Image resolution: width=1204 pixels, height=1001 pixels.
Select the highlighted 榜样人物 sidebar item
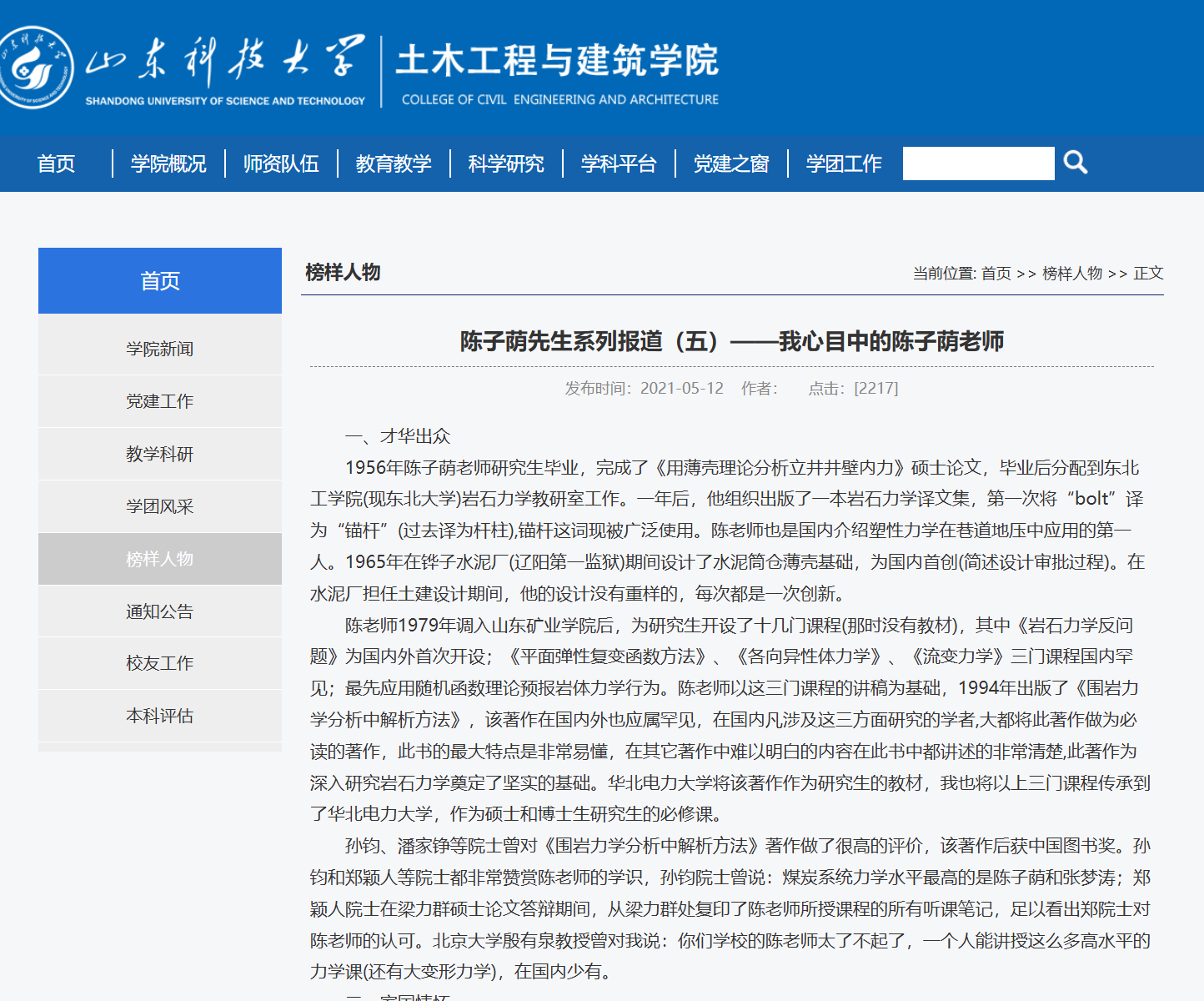click(160, 559)
